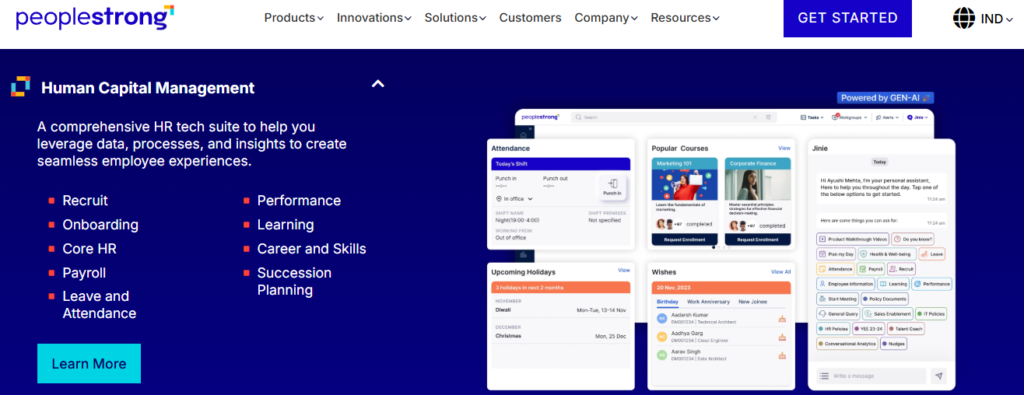Click the send arrow icon in Jinie chat
Screen dimensions: 1024x395
(938, 376)
